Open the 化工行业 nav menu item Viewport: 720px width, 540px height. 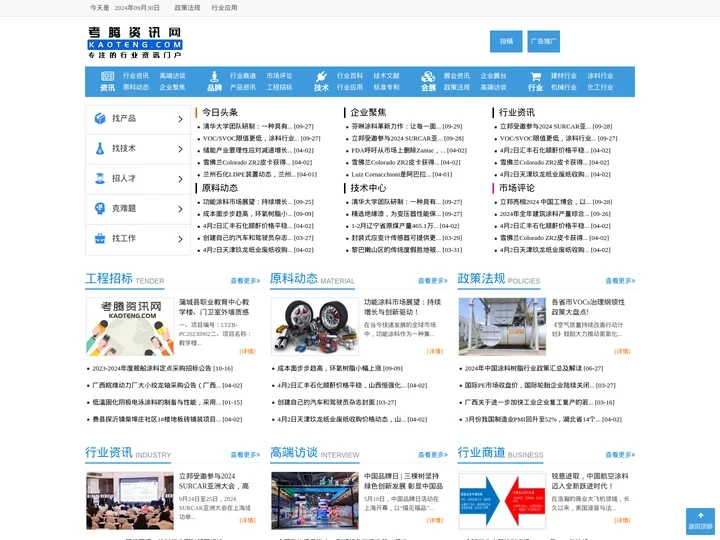tap(600, 87)
